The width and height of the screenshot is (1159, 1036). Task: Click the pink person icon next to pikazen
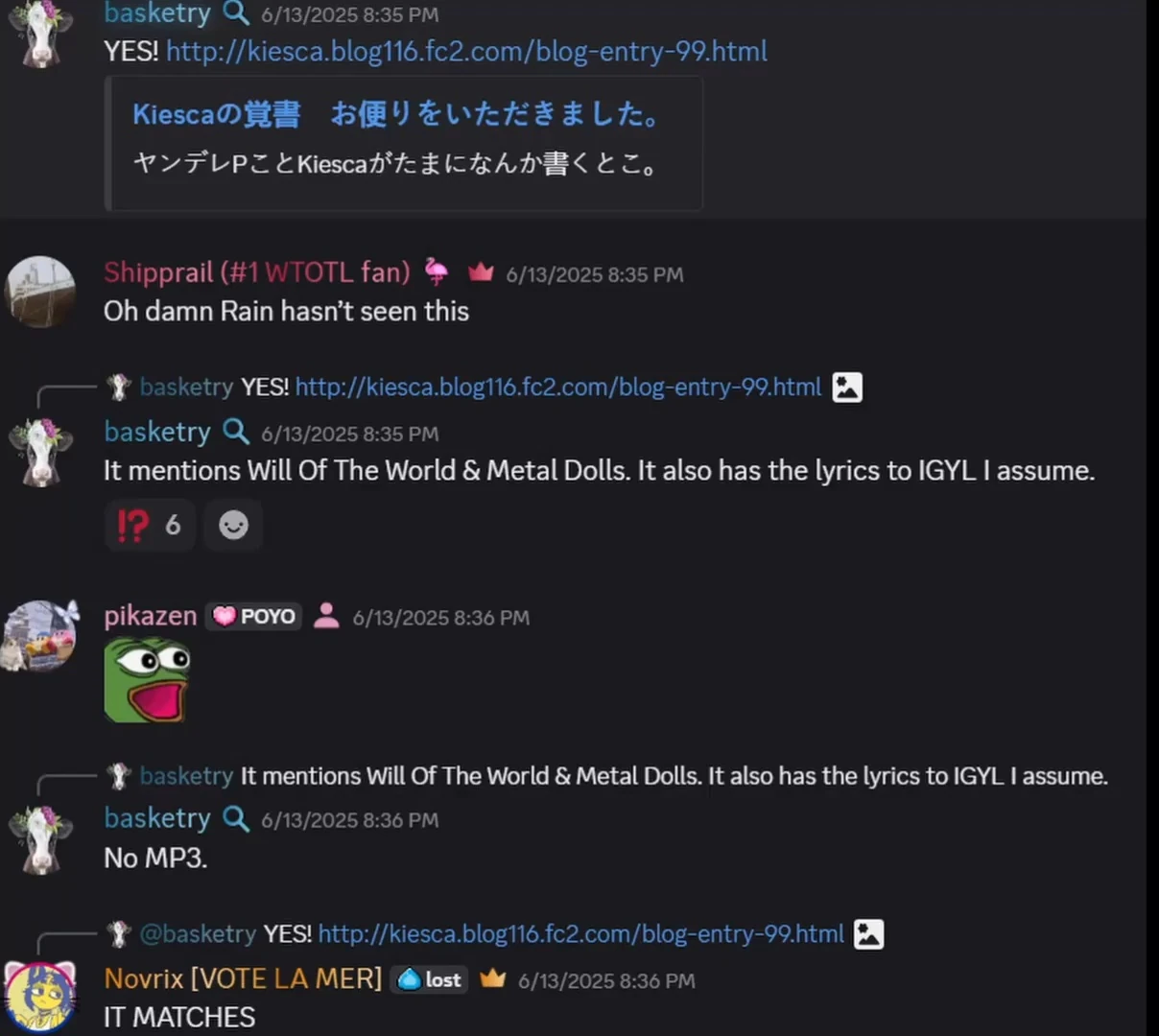click(x=326, y=616)
